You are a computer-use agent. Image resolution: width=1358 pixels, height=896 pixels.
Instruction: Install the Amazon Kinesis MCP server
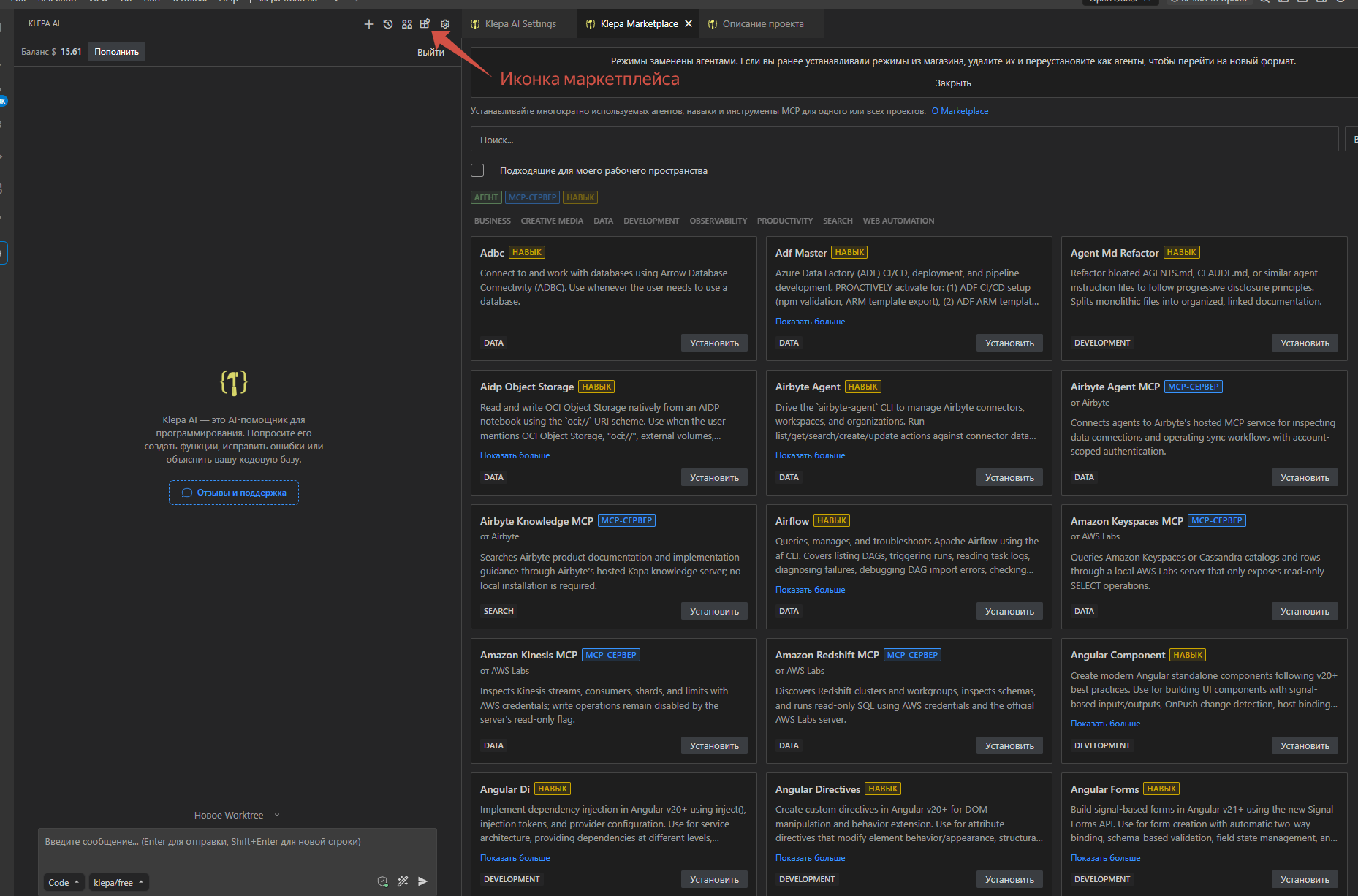tap(714, 745)
